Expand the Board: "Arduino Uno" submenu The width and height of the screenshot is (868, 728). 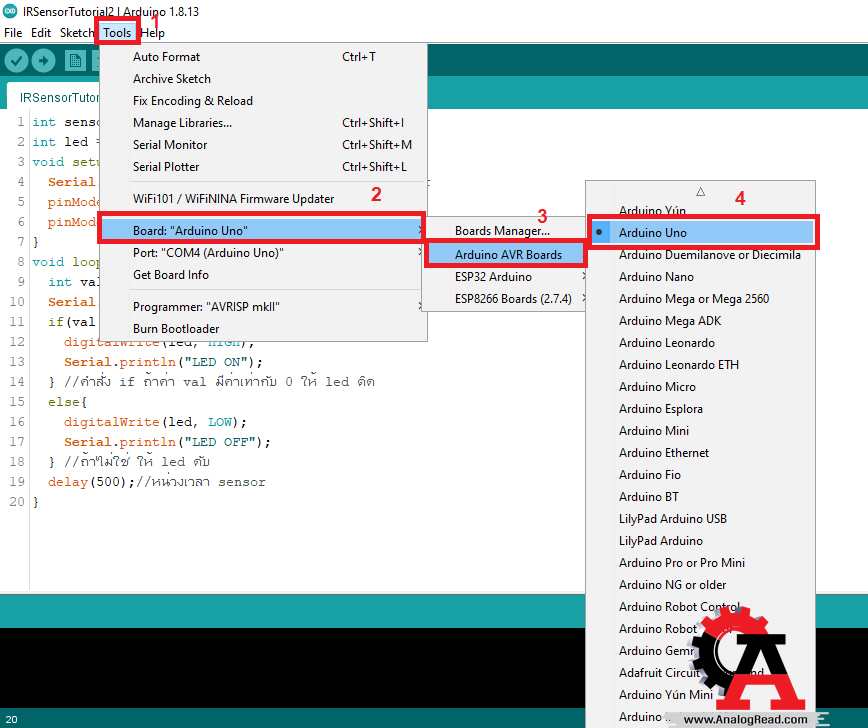point(262,230)
